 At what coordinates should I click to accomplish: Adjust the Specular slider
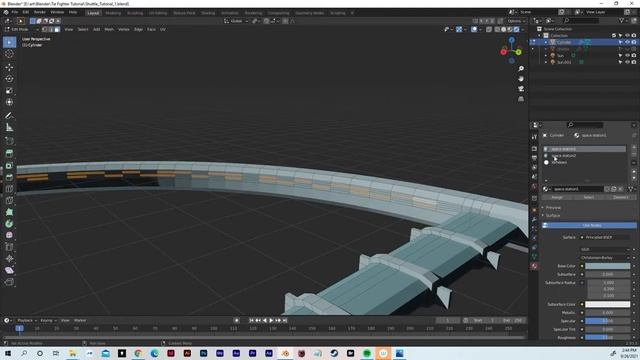(x=607, y=321)
